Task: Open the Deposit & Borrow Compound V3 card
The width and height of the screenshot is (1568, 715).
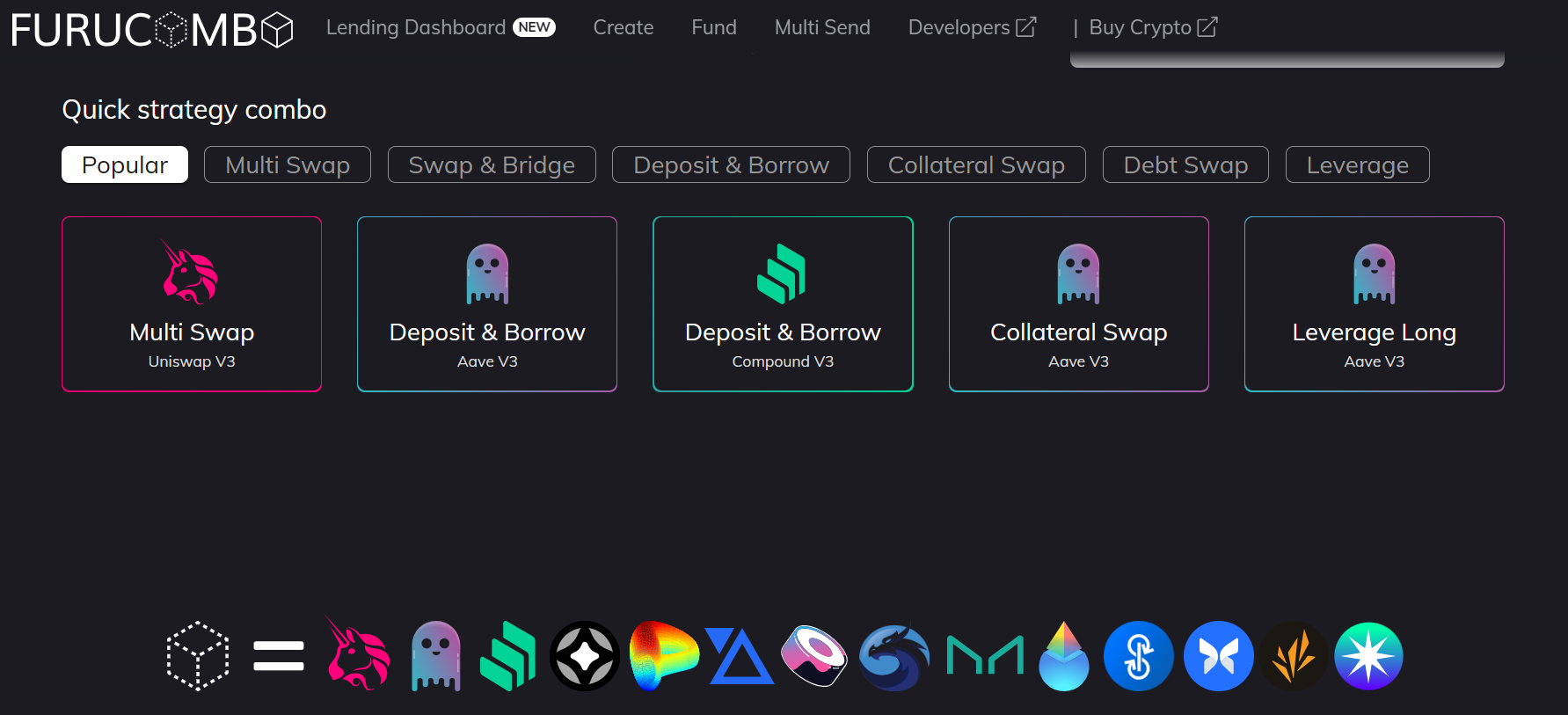Action: (x=783, y=303)
